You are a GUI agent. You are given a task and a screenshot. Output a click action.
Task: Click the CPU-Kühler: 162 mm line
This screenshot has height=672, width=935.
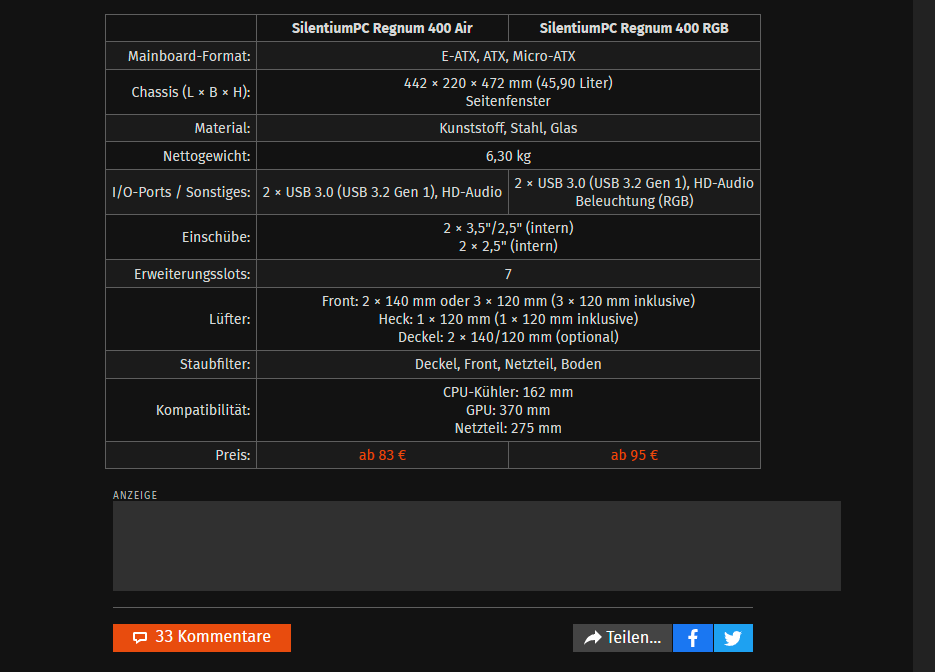coord(508,392)
